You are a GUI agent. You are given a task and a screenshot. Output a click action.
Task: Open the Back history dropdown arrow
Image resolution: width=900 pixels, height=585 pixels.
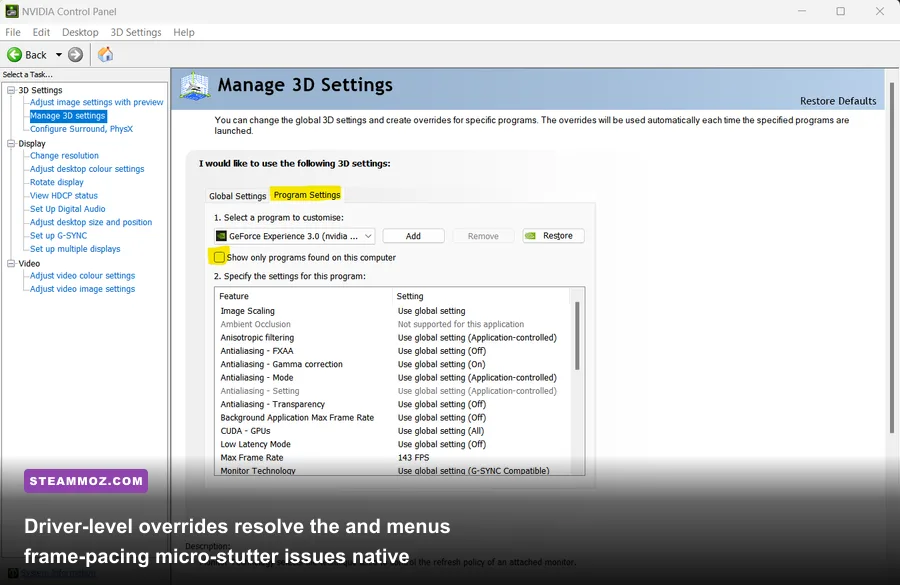[x=59, y=55]
